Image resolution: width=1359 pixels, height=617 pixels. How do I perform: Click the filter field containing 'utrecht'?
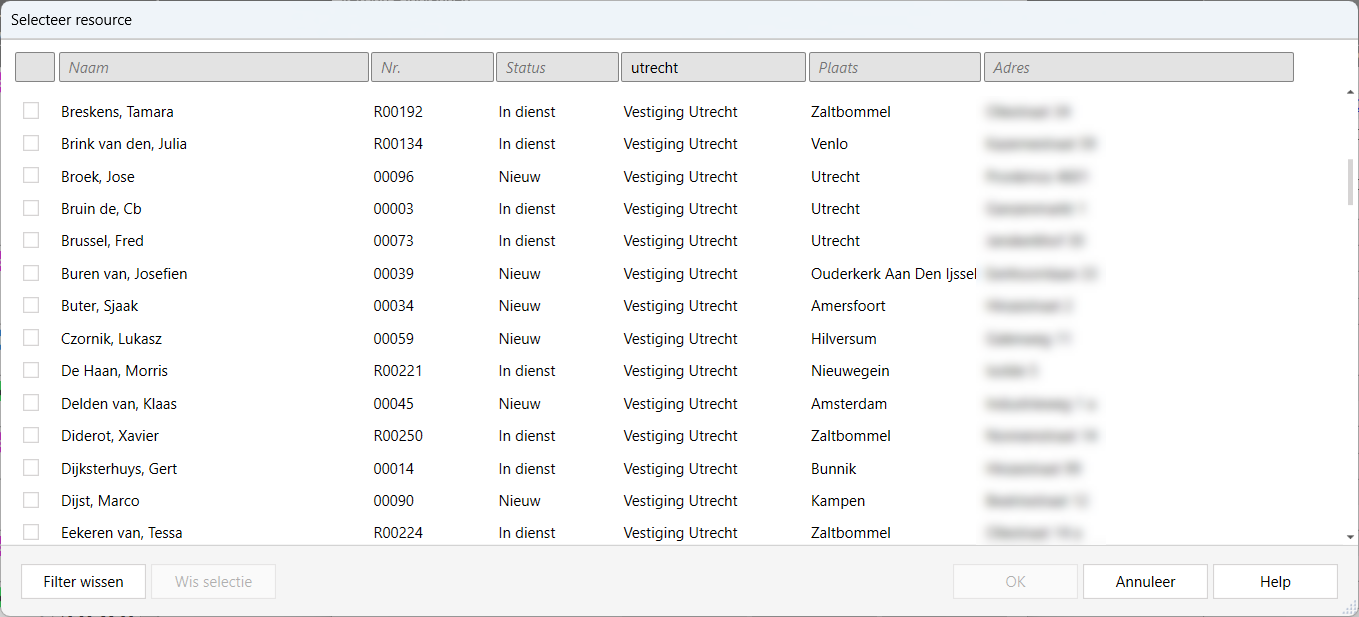click(x=712, y=67)
